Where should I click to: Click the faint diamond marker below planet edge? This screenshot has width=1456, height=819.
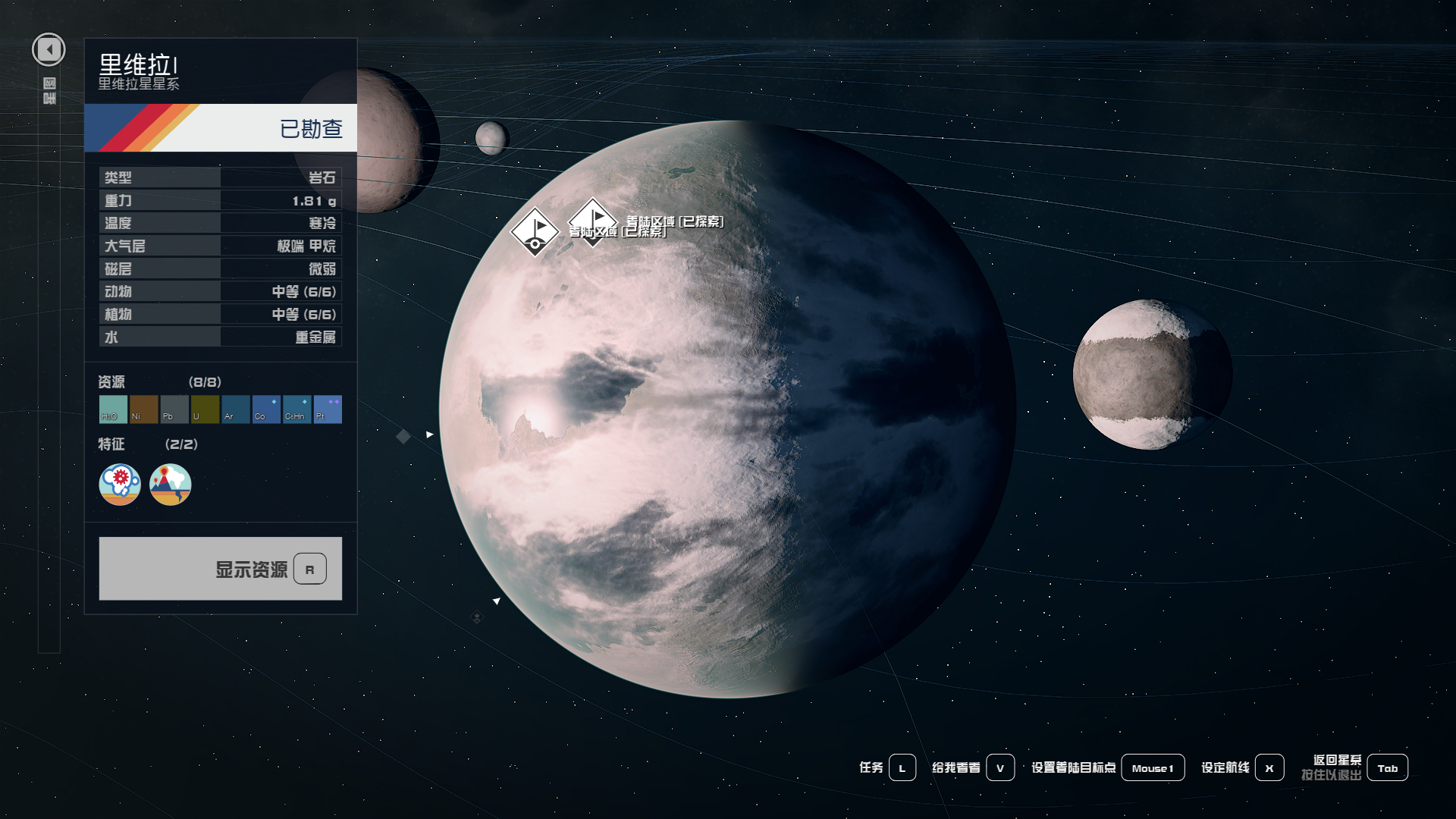point(477,617)
